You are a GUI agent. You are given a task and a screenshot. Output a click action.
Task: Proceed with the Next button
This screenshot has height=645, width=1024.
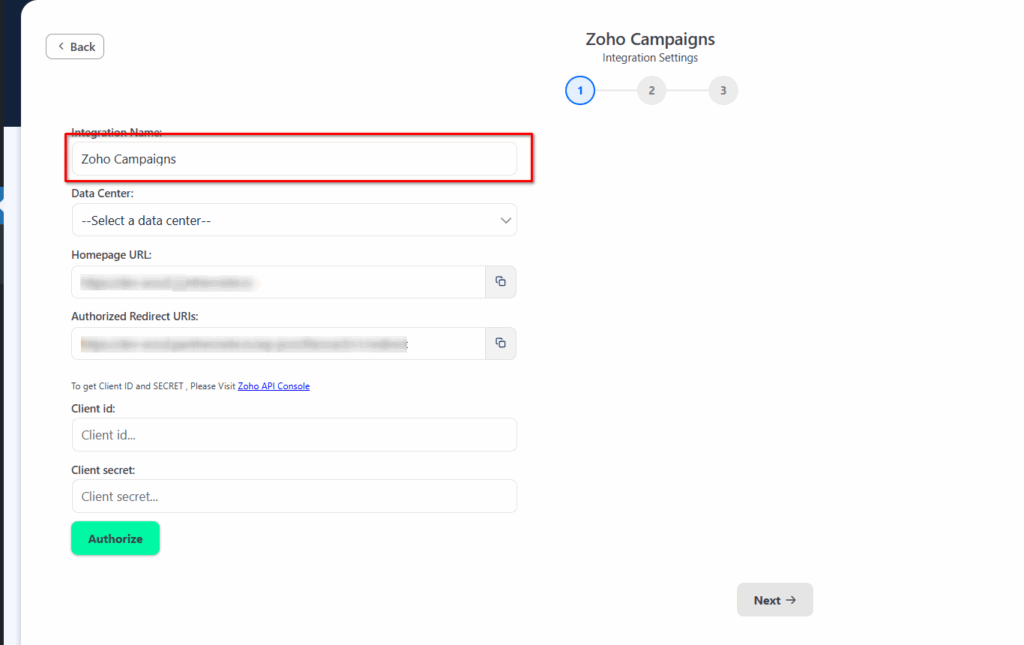(x=775, y=600)
